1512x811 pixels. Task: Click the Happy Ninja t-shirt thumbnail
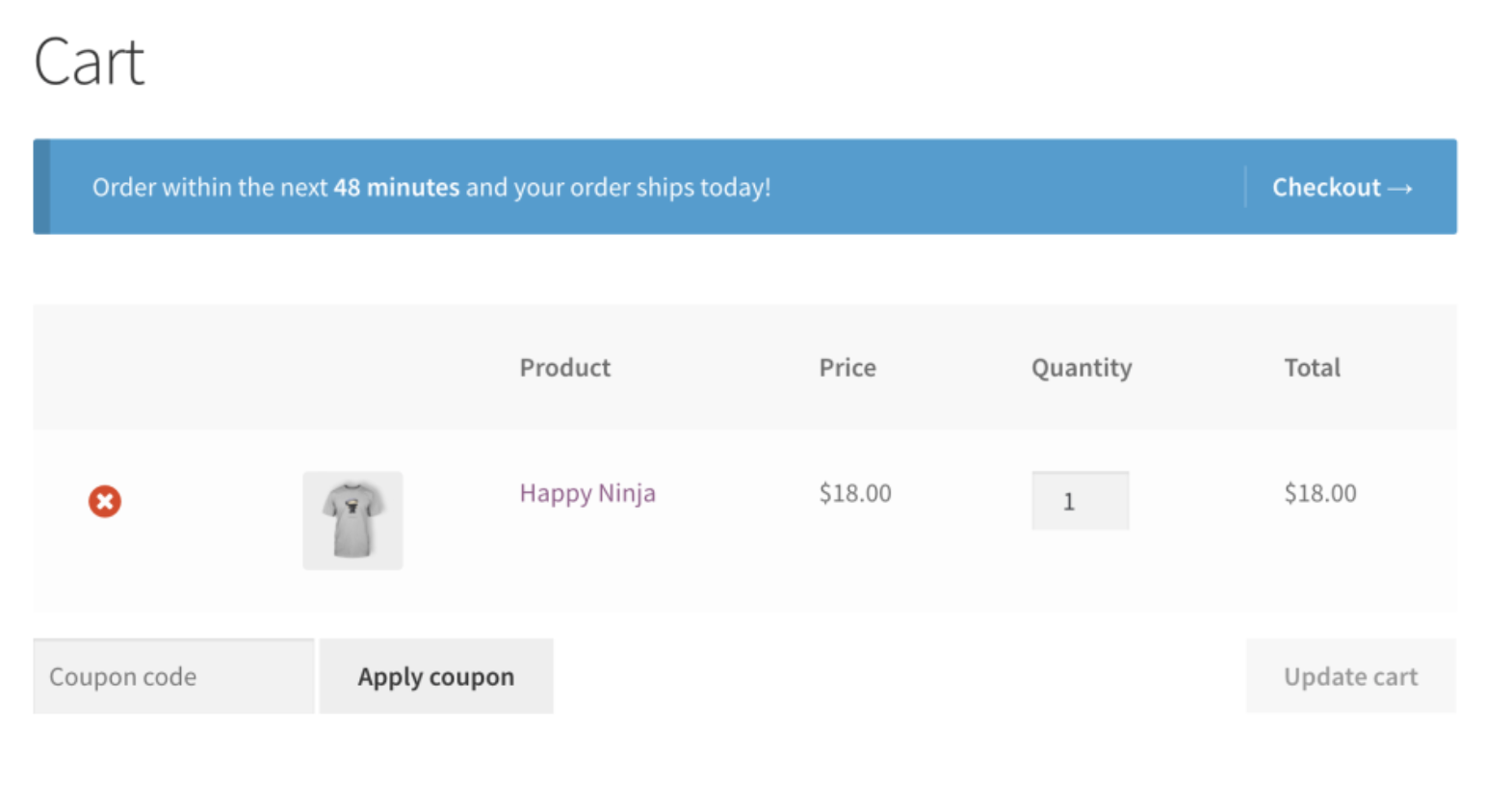click(x=352, y=520)
